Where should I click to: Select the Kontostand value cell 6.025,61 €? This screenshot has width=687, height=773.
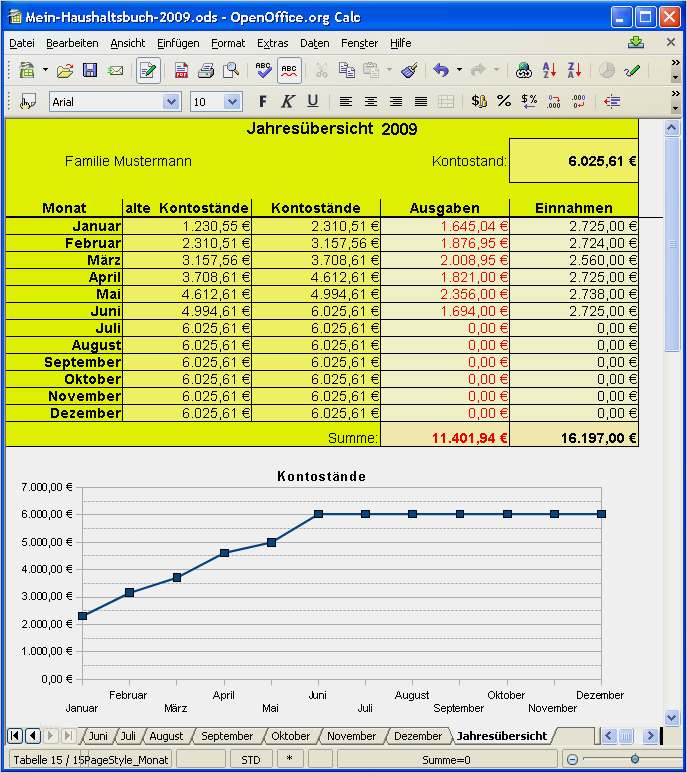point(574,161)
